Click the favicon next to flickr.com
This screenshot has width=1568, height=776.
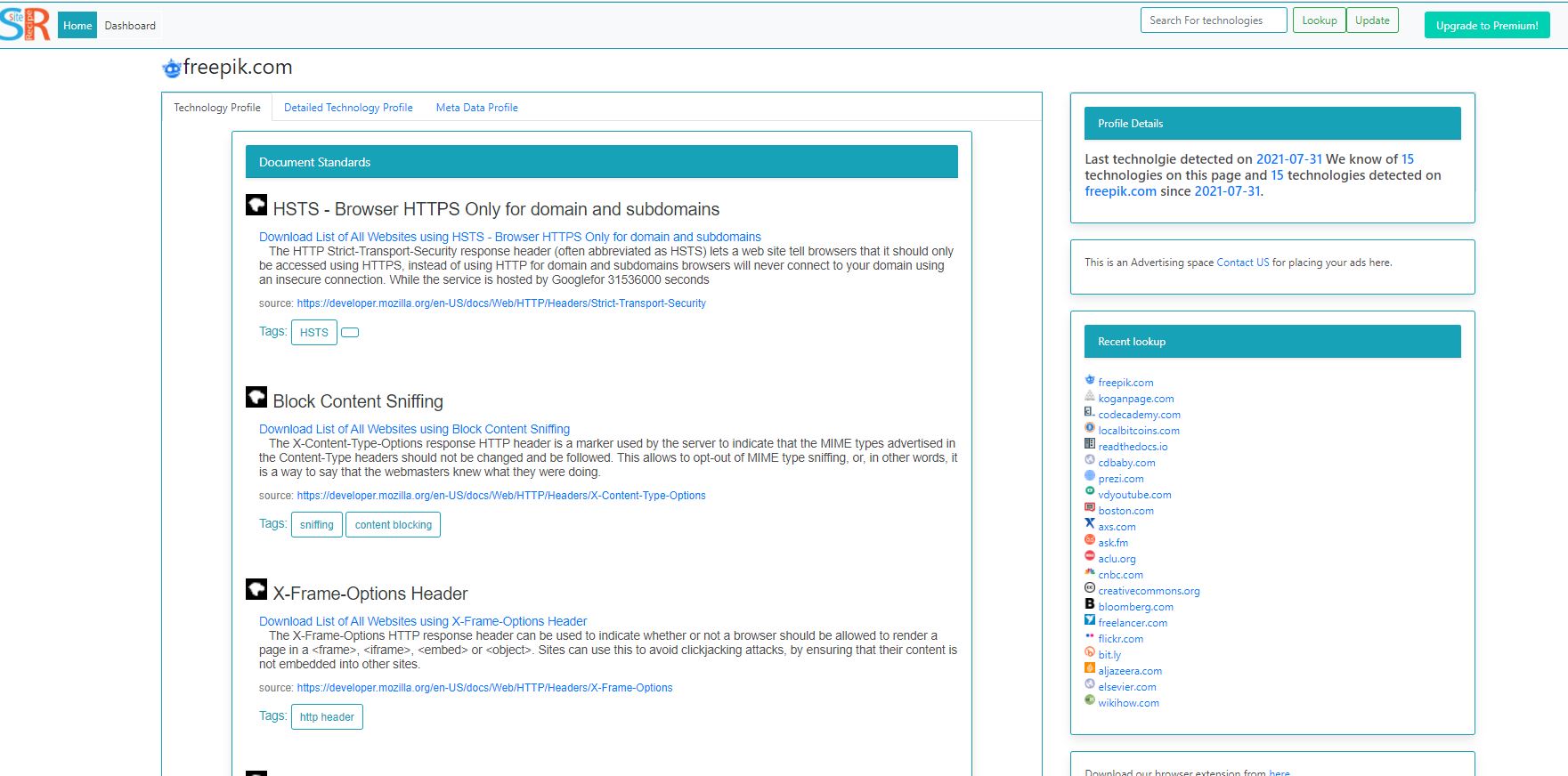pos(1090,636)
